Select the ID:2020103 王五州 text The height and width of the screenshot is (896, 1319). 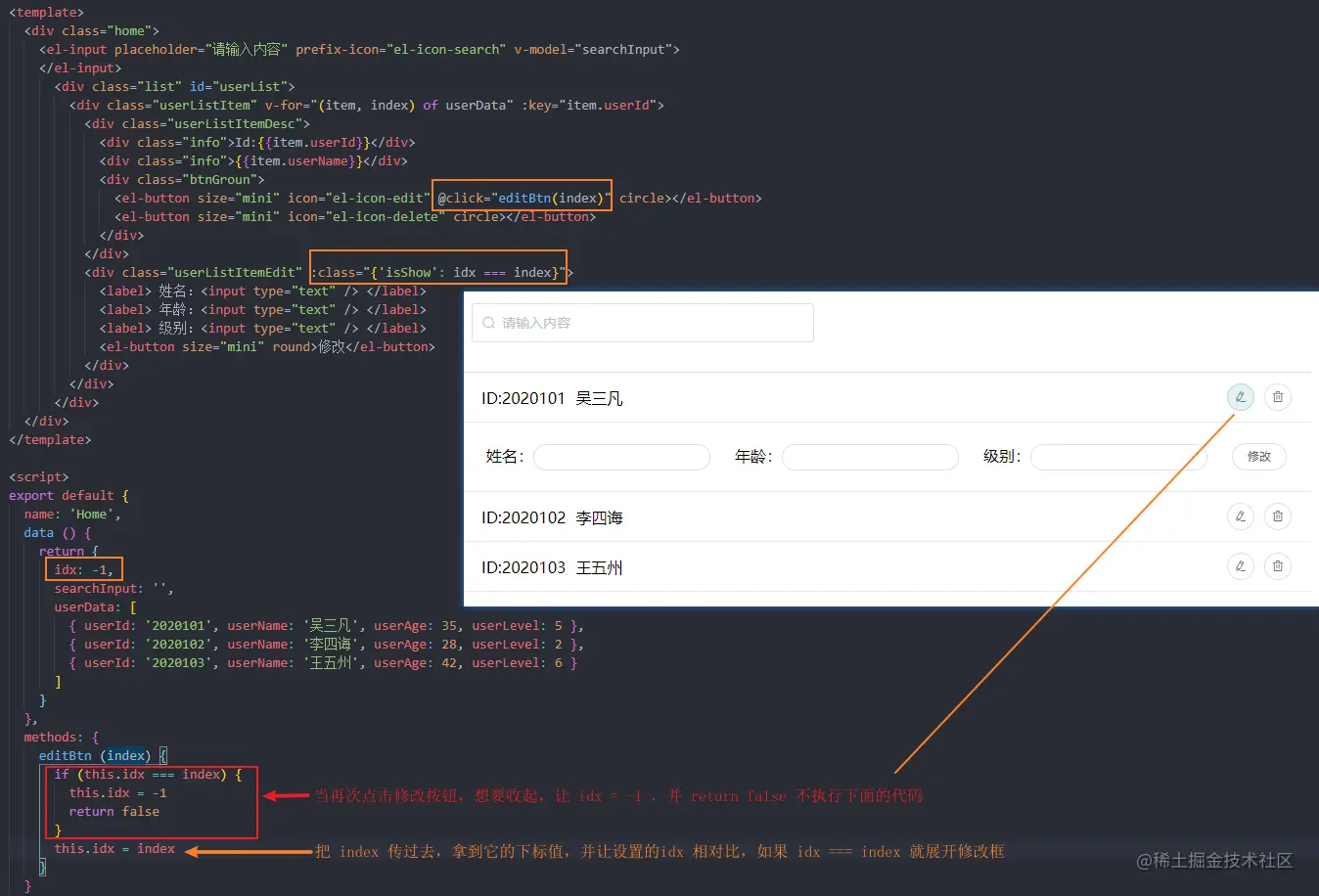click(552, 567)
